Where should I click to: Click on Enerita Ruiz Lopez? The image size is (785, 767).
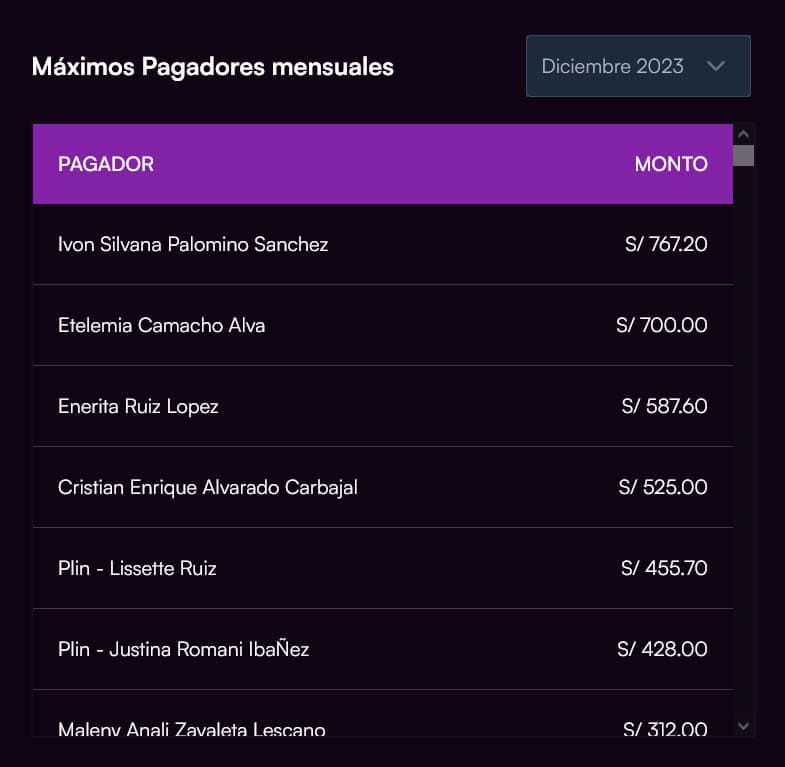[138, 406]
